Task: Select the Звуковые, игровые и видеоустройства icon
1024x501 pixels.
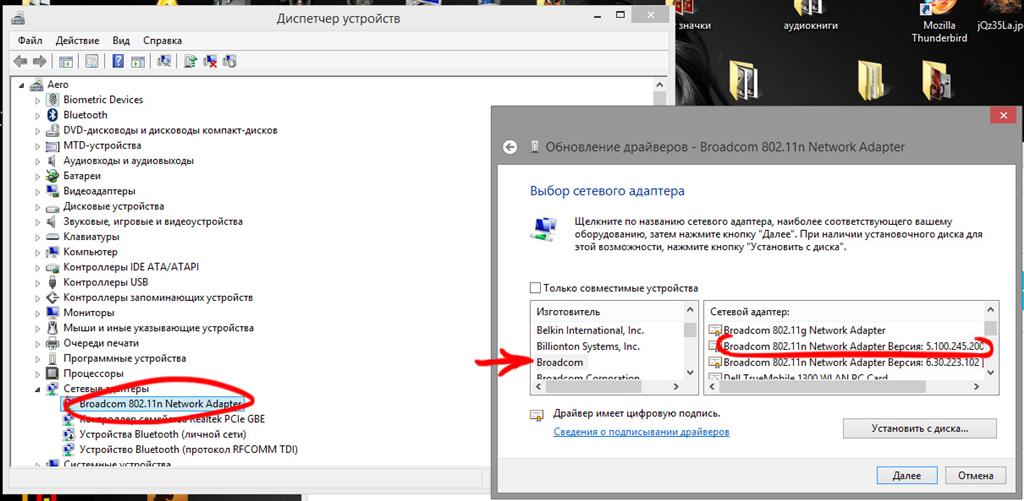Action: [x=53, y=221]
